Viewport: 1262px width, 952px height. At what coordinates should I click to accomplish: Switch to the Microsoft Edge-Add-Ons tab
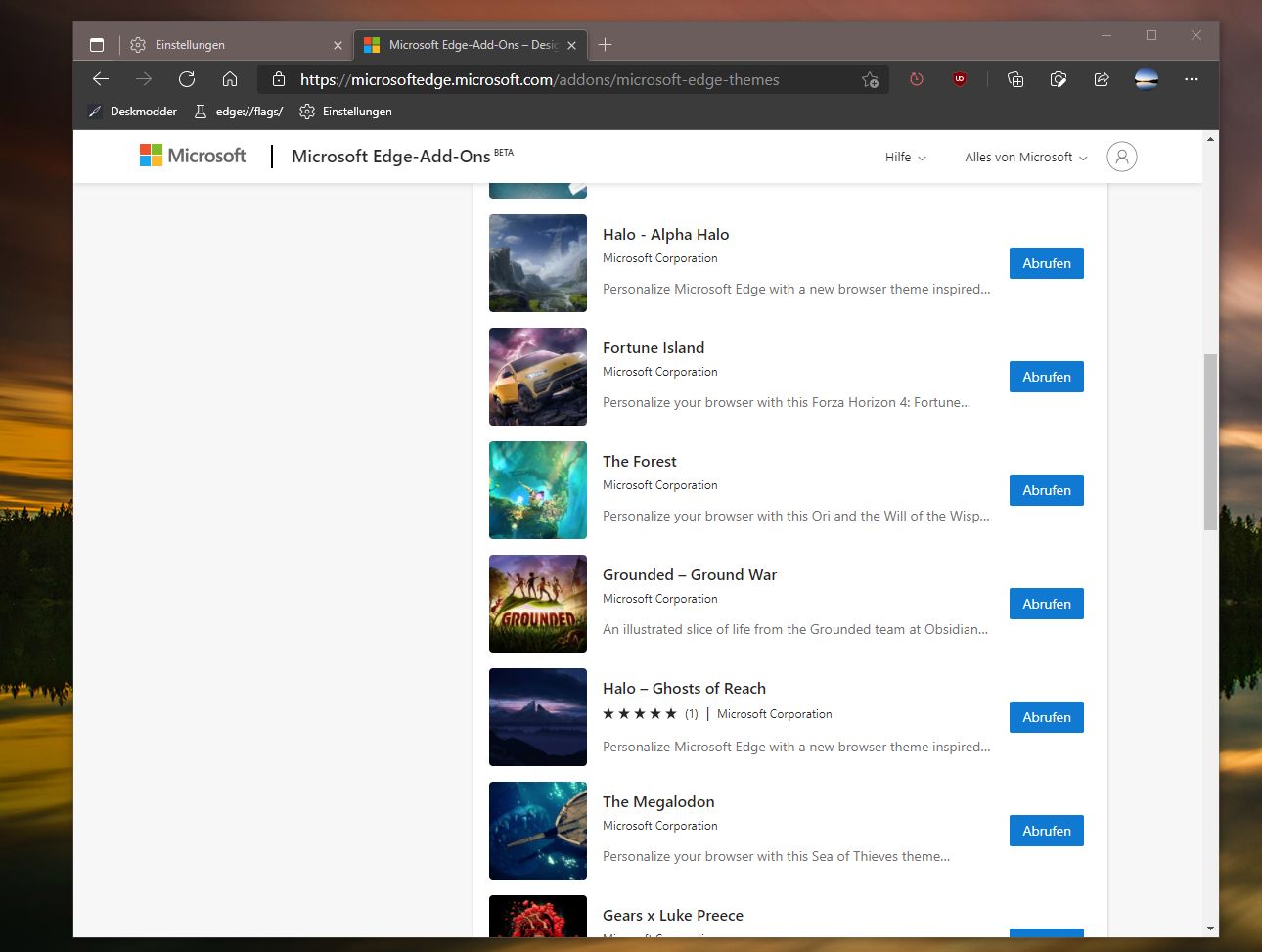[x=470, y=45]
